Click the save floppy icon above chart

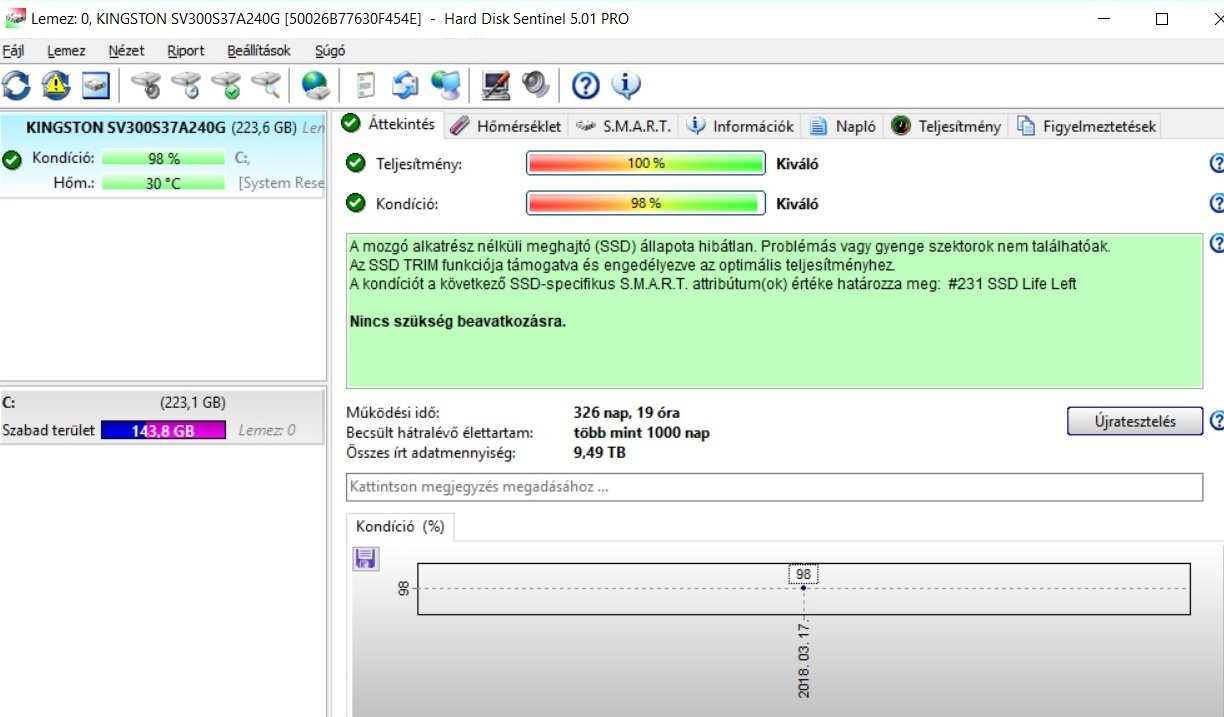click(365, 559)
